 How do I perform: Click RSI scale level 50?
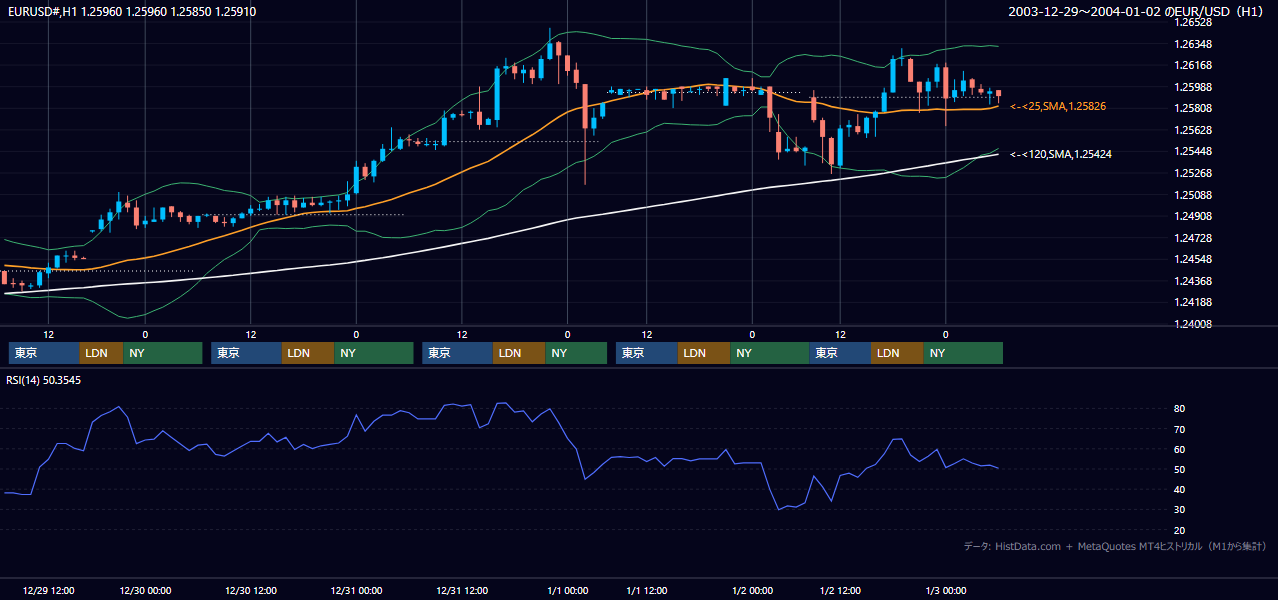1180,469
